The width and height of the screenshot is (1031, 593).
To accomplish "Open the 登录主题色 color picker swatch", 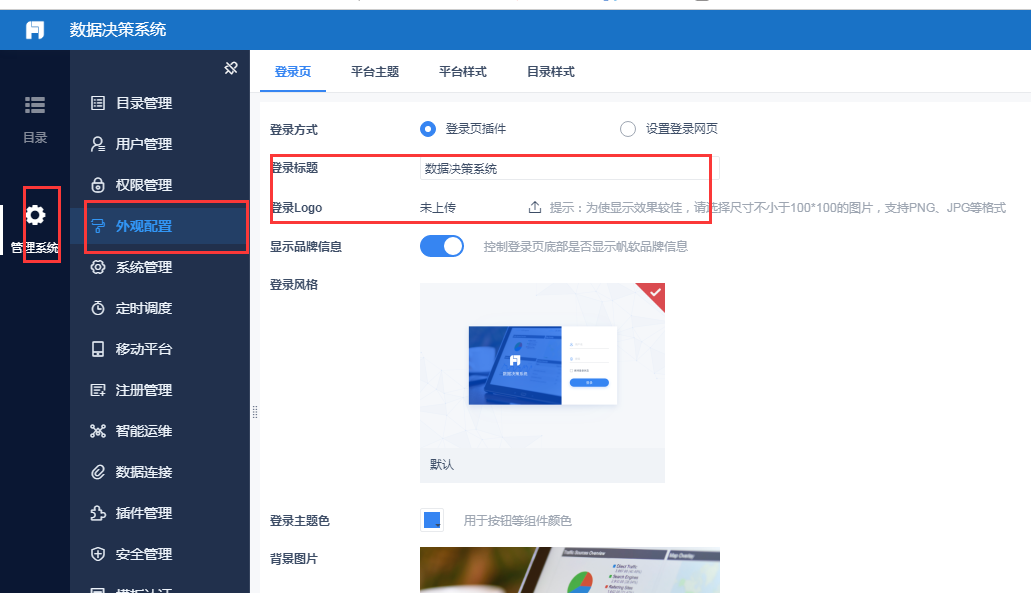I will coord(432,521).
